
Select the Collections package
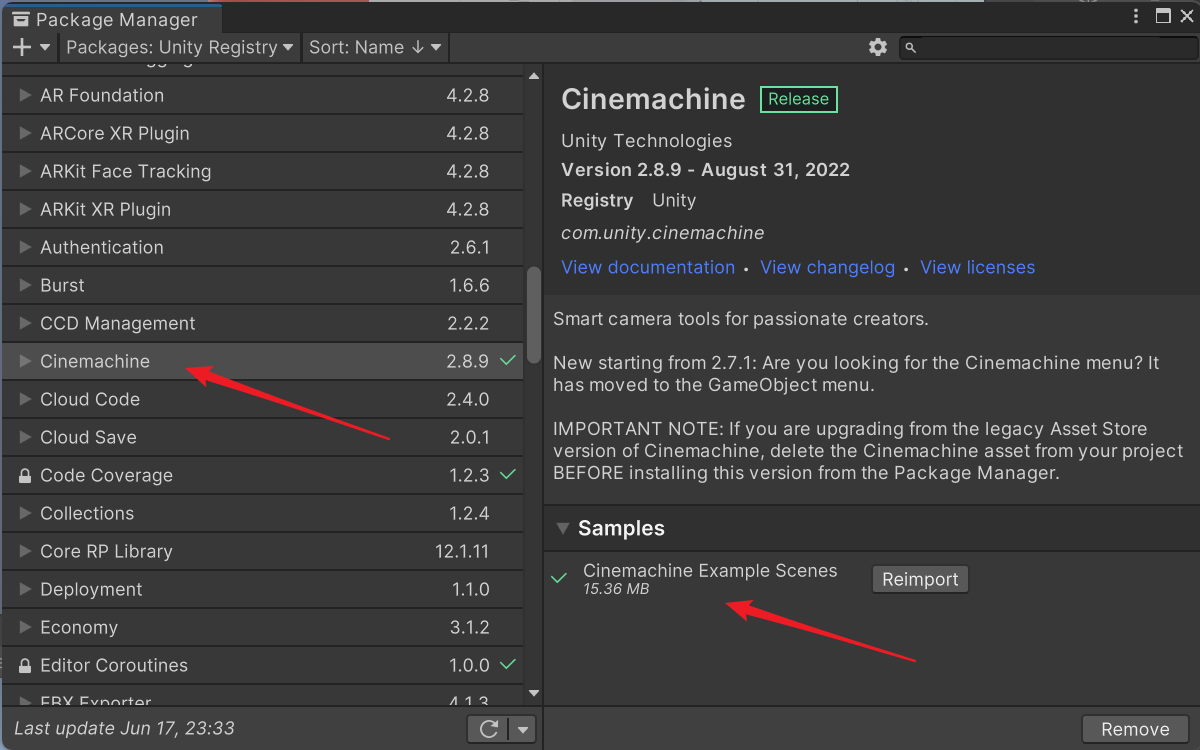coord(262,513)
